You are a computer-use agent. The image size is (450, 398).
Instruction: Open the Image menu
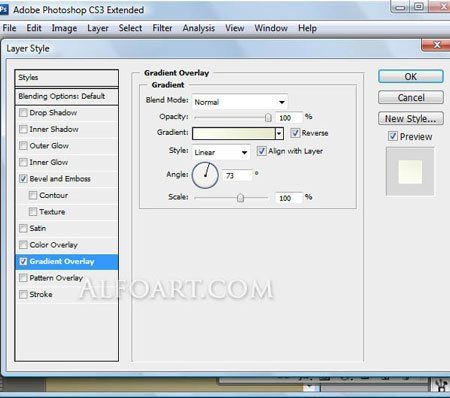tap(64, 28)
